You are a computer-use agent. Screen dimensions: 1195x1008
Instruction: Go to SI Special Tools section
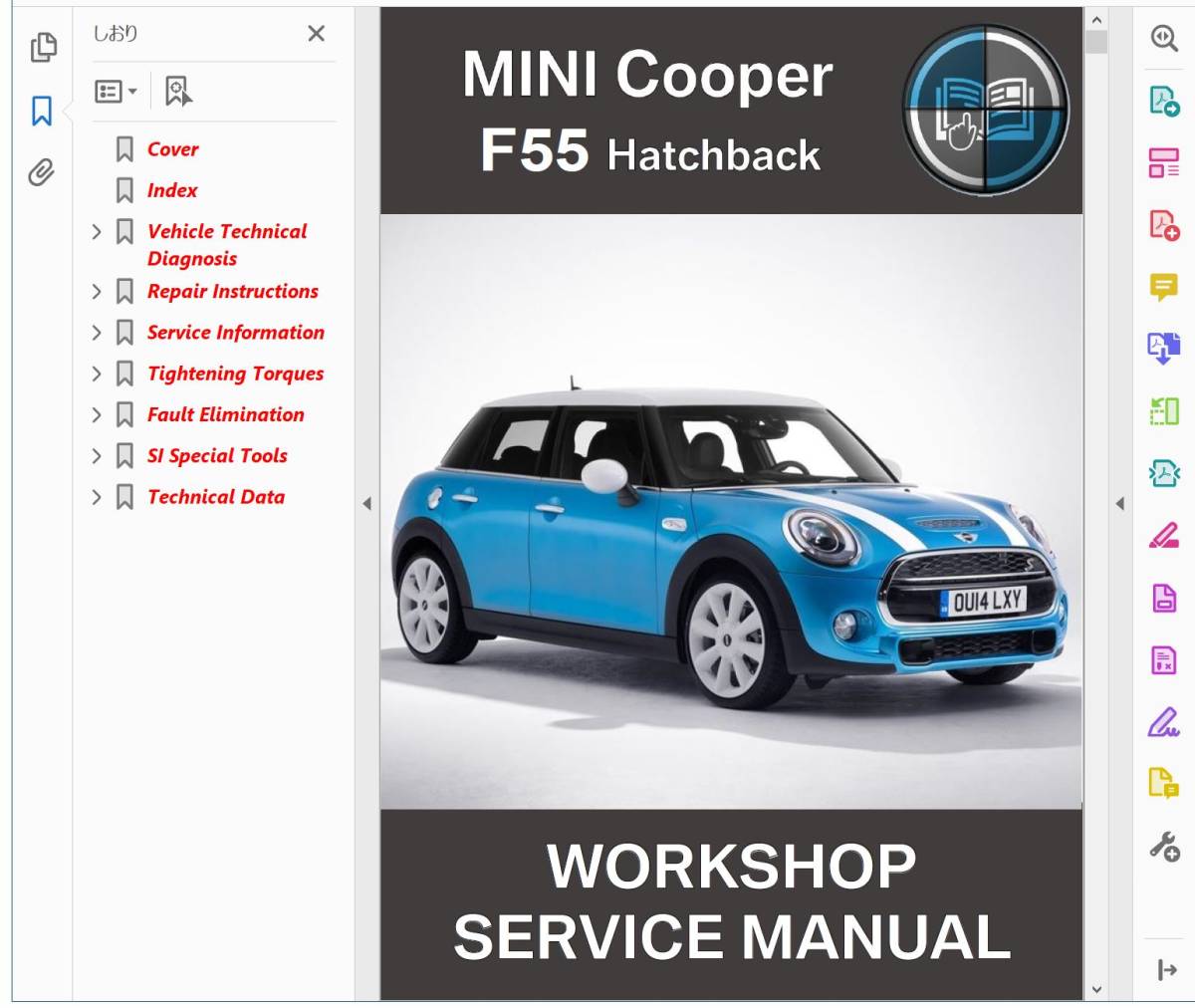pos(217,455)
